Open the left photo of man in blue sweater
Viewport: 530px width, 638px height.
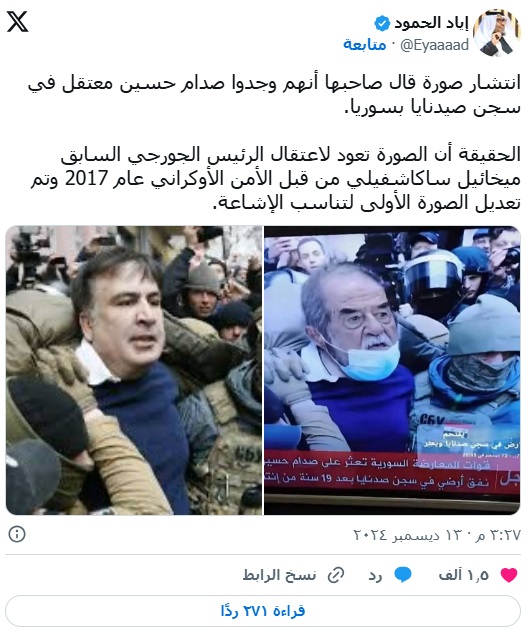pyautogui.click(x=134, y=370)
